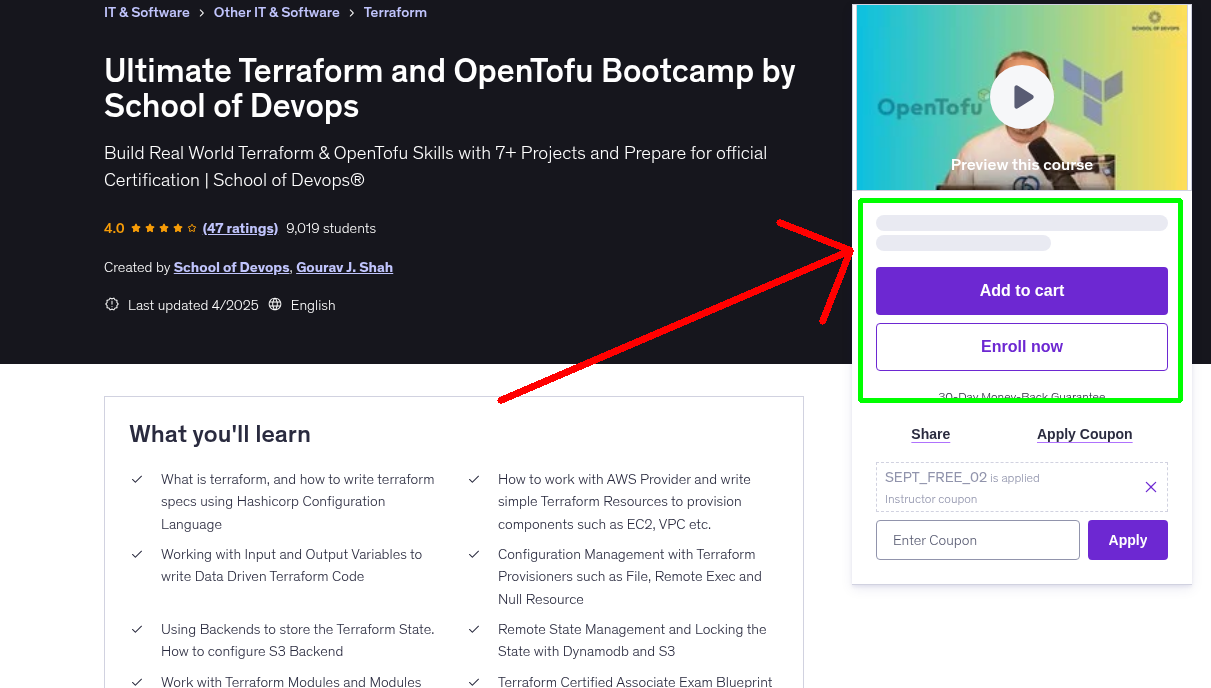Go to the Terraform topic breadcrumb
The image size is (1211, 688).
click(395, 12)
